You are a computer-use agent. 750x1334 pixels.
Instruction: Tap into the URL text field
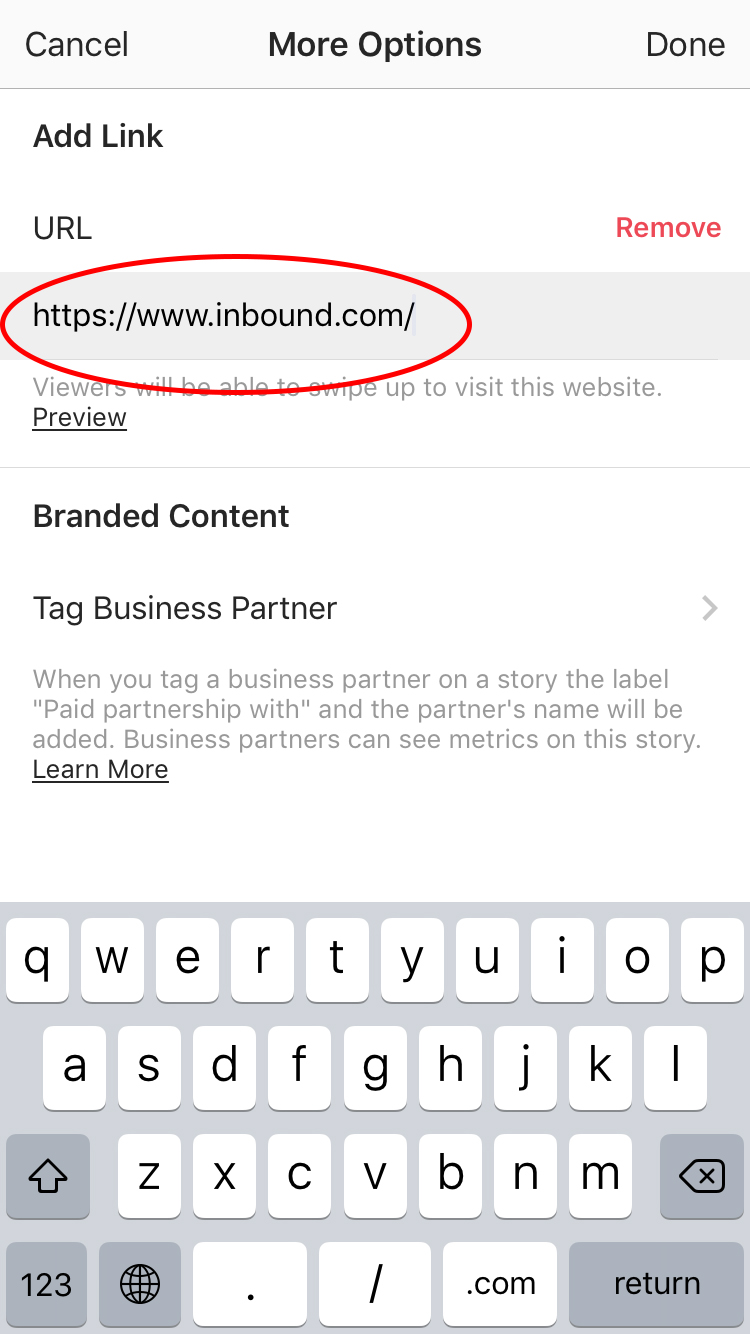[375, 316]
